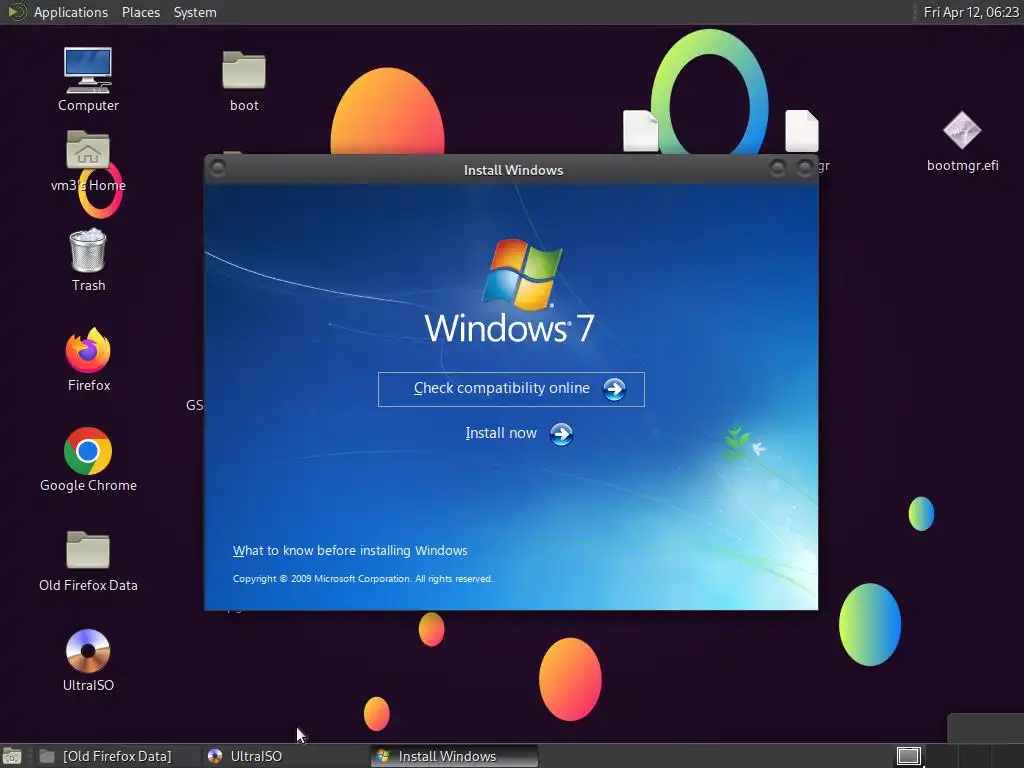The height and width of the screenshot is (768, 1024).
Task: Close the Install Windows window
Action: (805, 168)
